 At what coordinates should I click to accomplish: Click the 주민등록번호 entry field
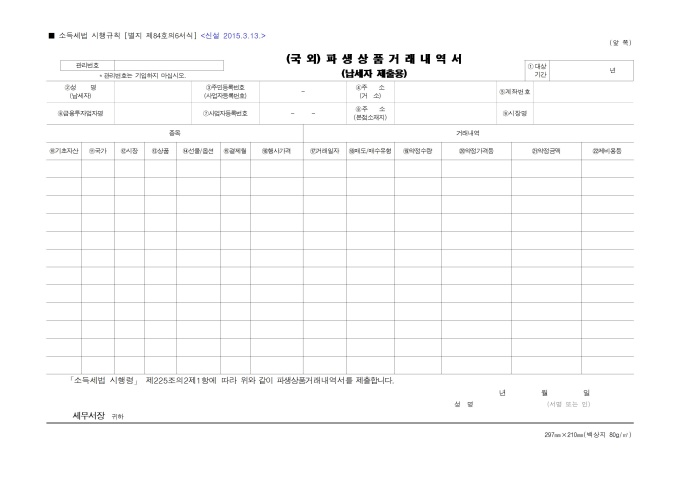[303, 92]
